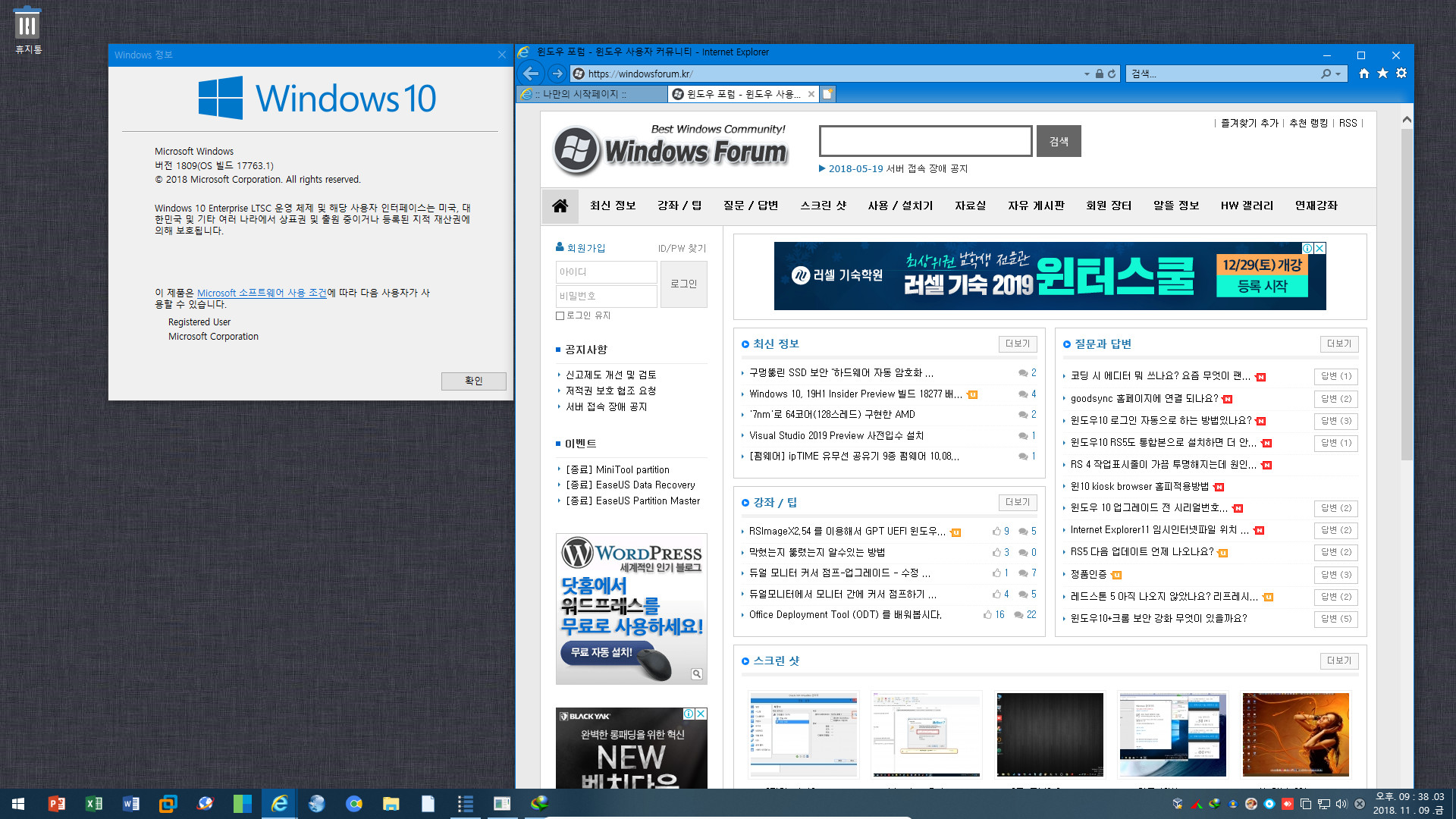
Task: Open File Explorer from the taskbar
Action: (x=391, y=804)
